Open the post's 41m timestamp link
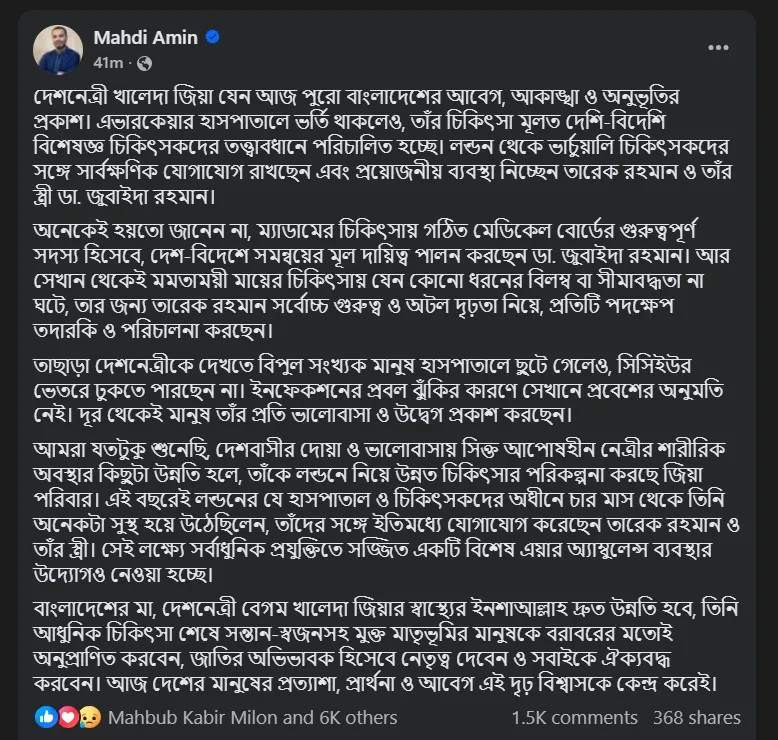This screenshot has height=740, width=778. [x=107, y=63]
